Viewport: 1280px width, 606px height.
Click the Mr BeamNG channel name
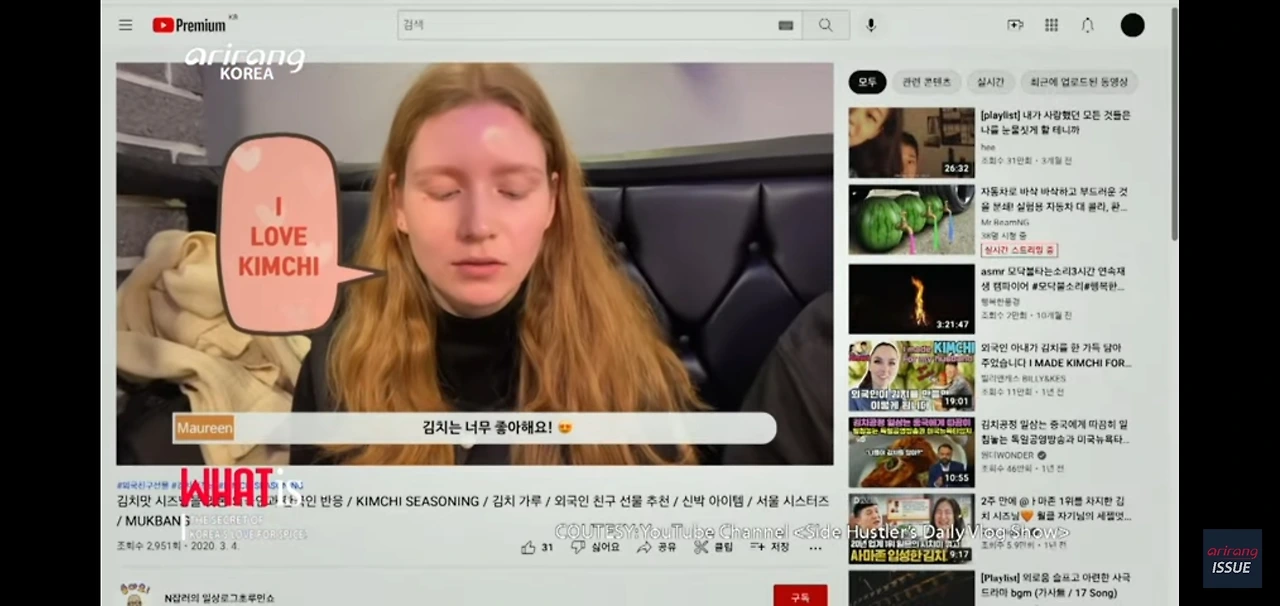click(1005, 222)
